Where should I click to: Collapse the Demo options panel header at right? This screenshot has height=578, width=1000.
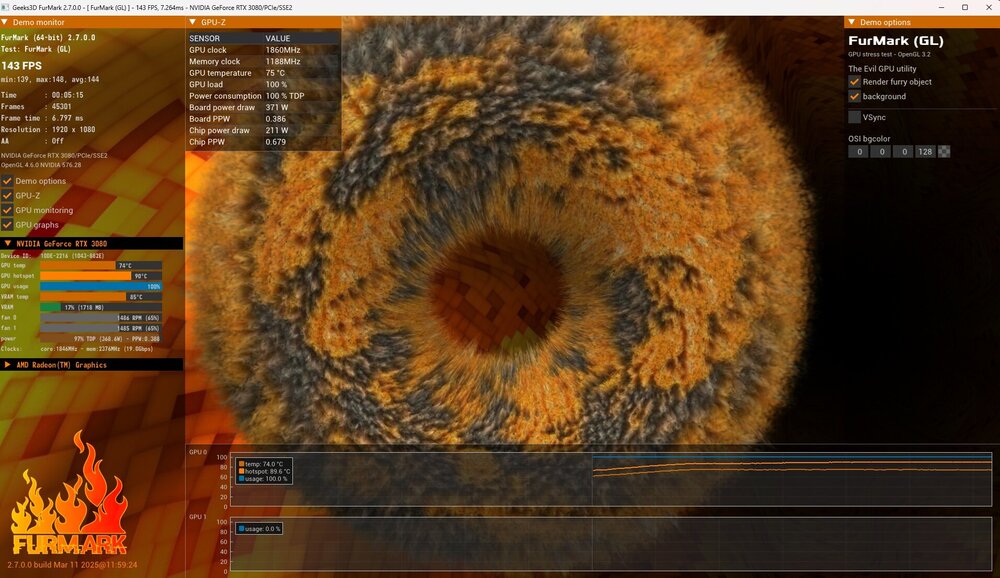tap(922, 22)
